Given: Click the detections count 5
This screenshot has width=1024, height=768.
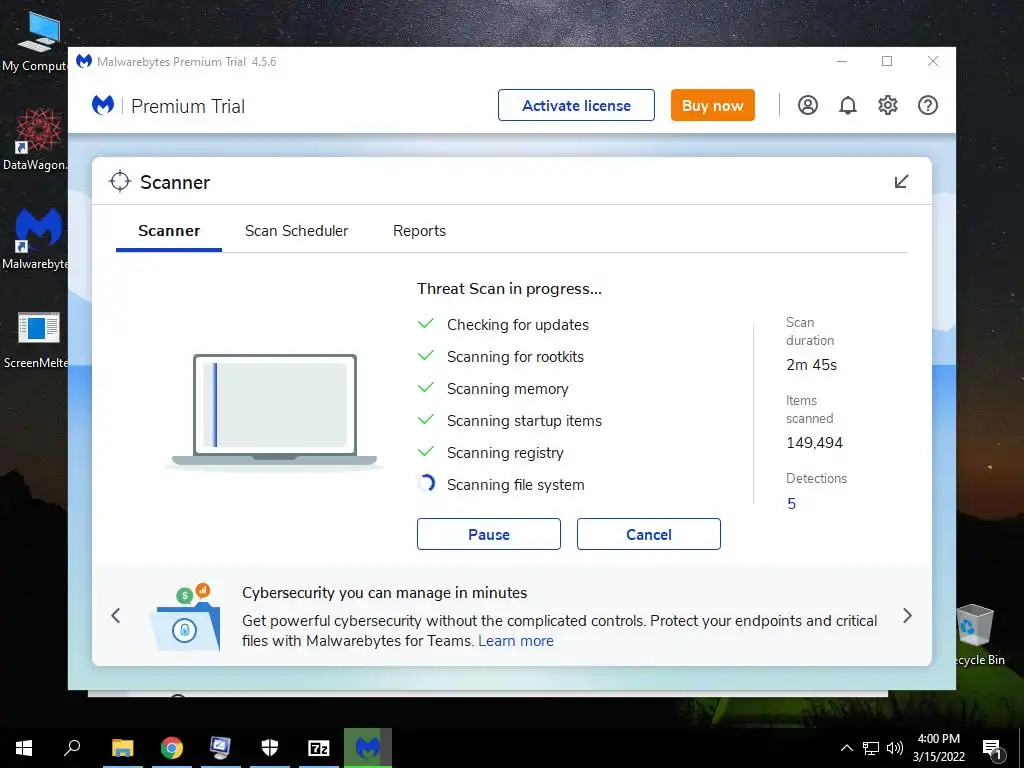Looking at the screenshot, I should (x=792, y=504).
